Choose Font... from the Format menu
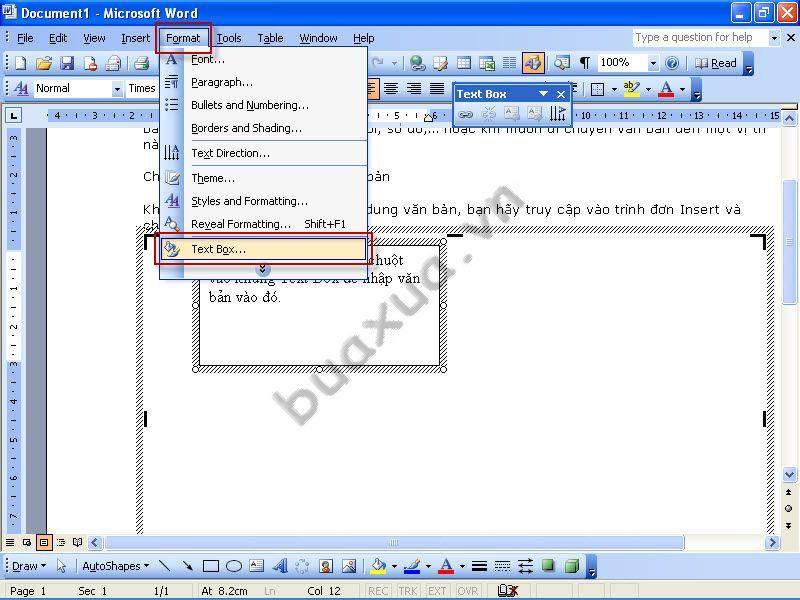Screen dimensions: 800x600 point(263,60)
